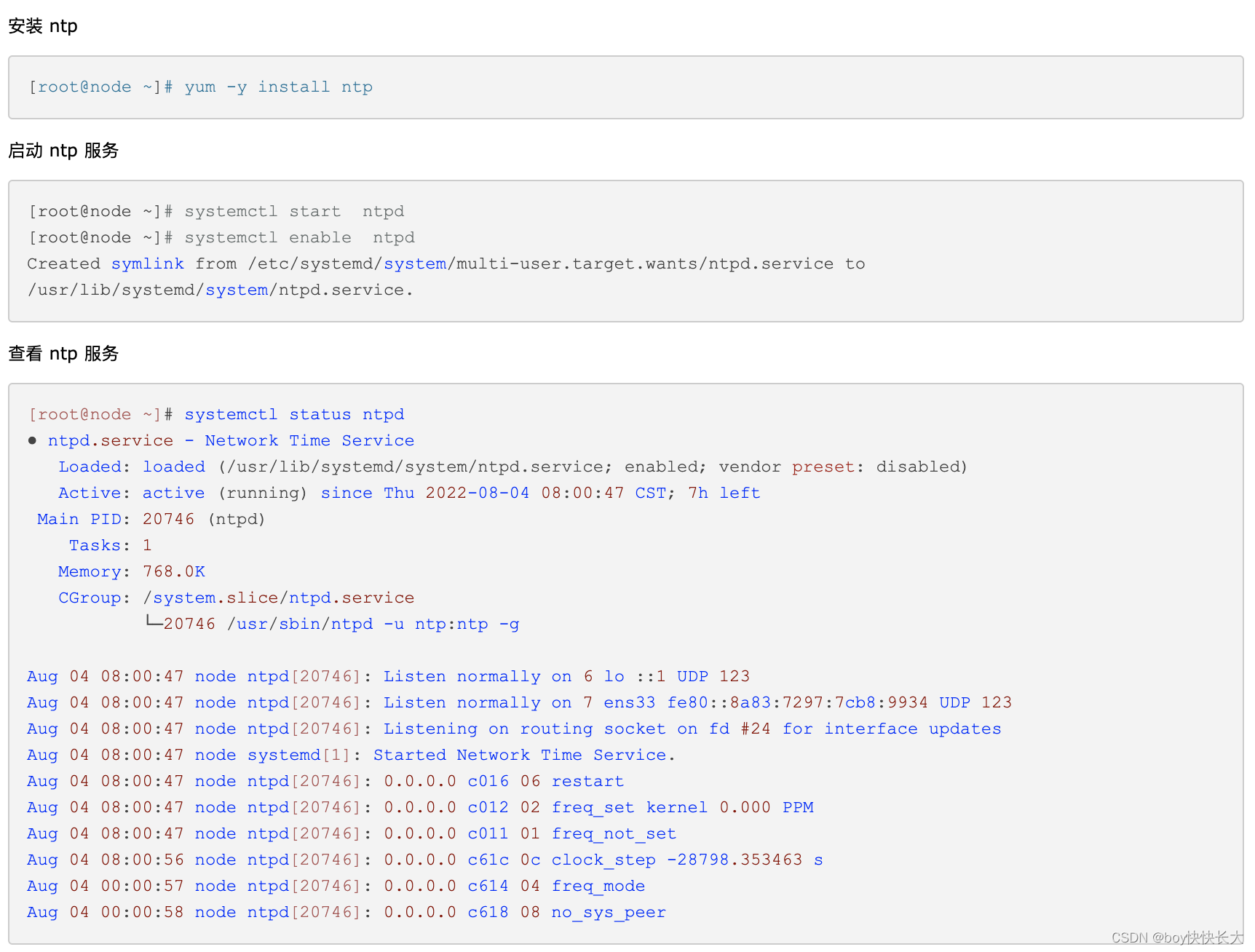
Task: Click the 'Active: active (running)' line
Action: [409, 493]
